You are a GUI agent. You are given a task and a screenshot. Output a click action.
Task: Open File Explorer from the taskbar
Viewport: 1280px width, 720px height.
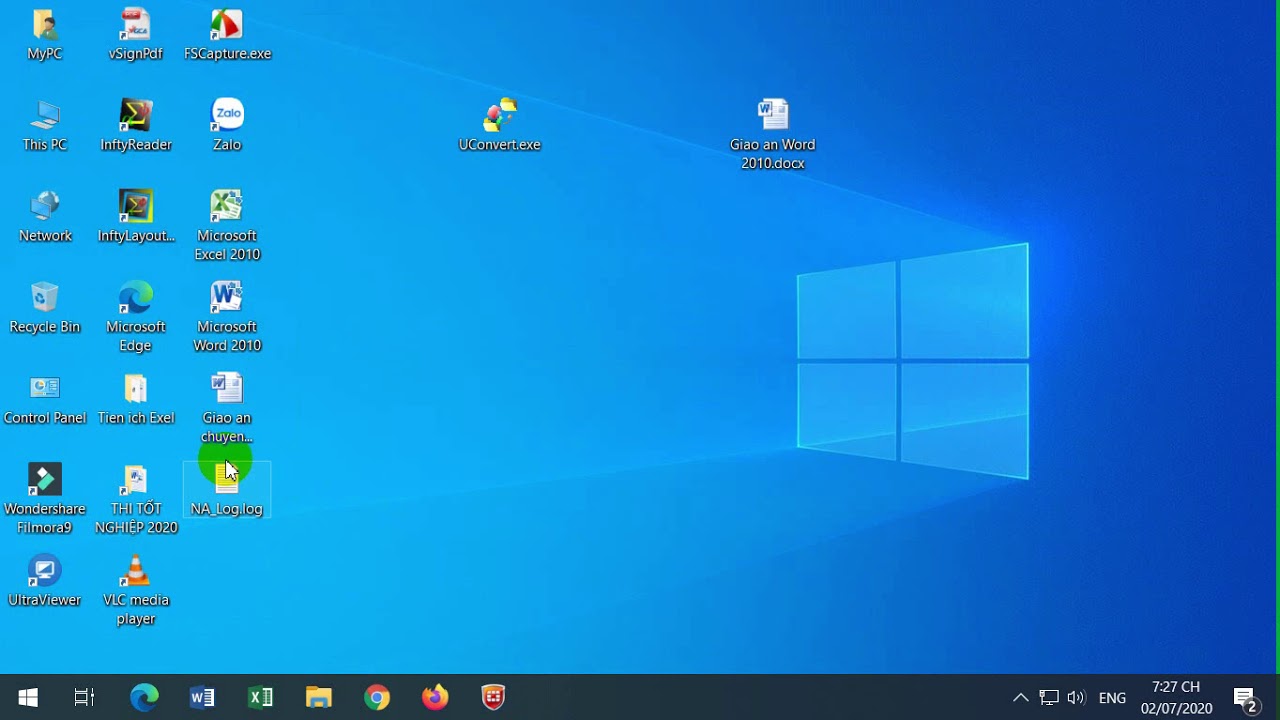pyautogui.click(x=318, y=697)
